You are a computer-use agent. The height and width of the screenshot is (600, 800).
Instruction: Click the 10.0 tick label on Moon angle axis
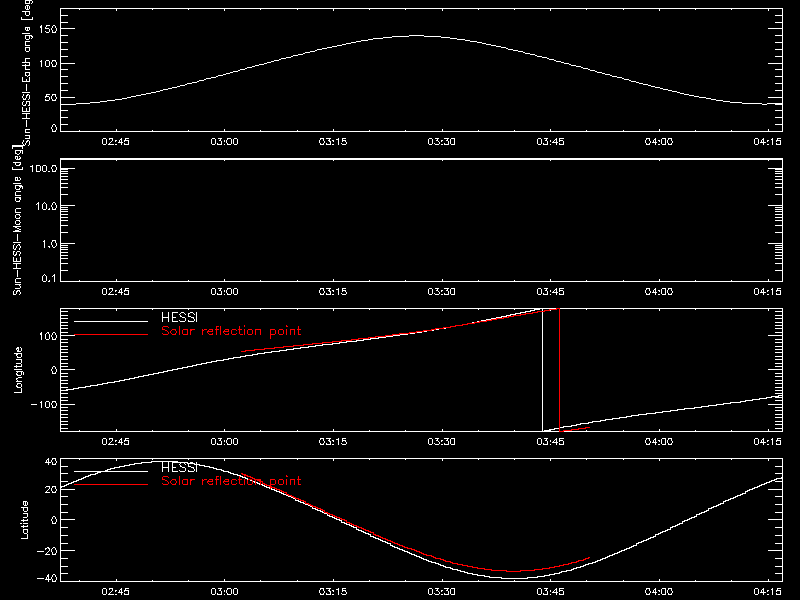(x=46, y=206)
